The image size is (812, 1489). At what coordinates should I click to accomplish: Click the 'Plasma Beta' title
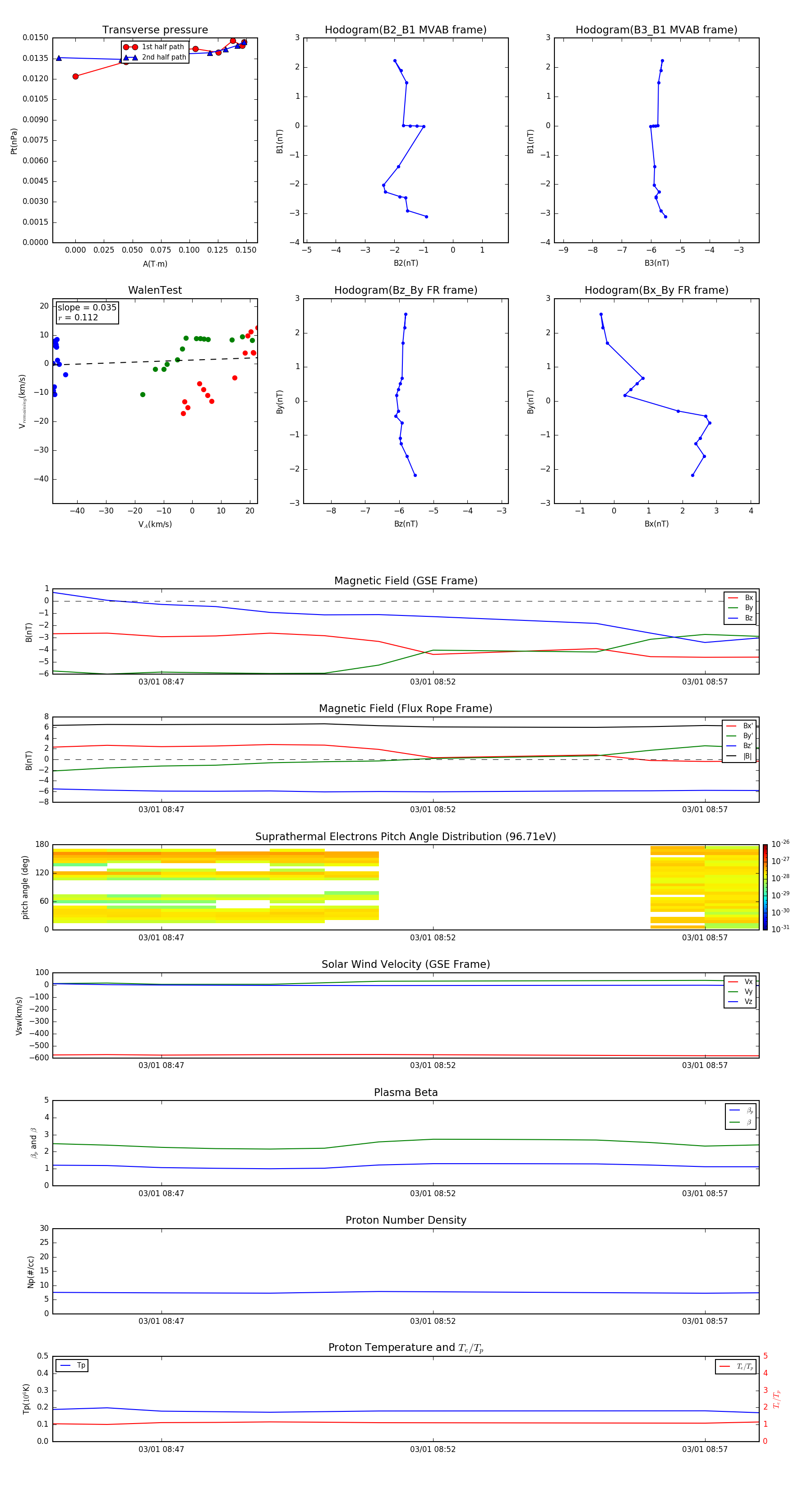click(406, 1092)
